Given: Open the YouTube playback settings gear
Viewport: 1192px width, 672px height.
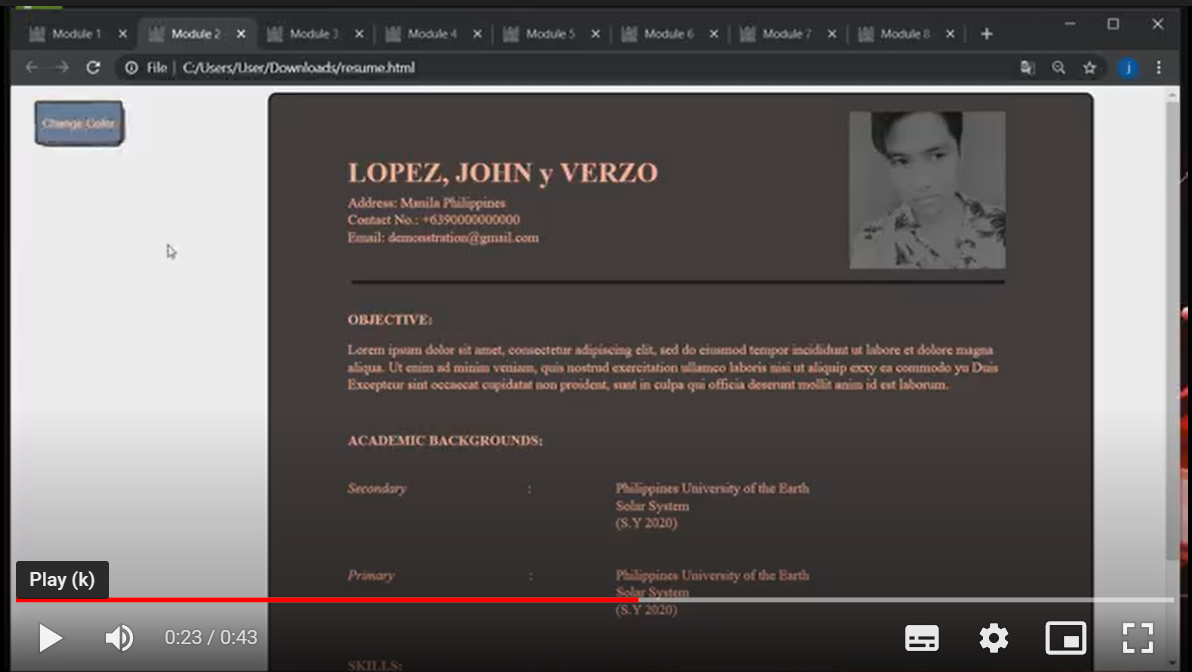Looking at the screenshot, I should pos(994,638).
